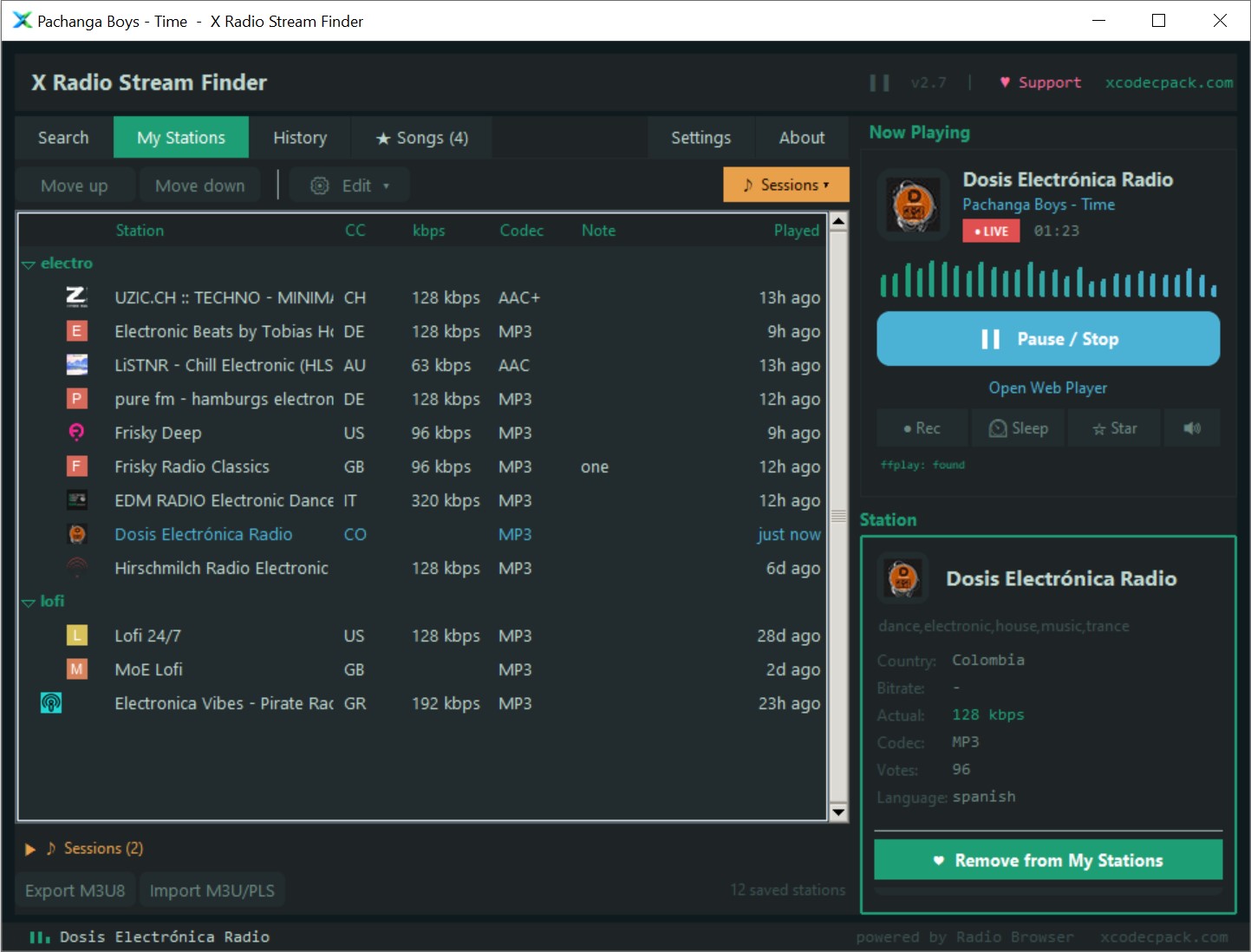Click the pure fm red P icon
This screenshot has width=1251, height=952.
76,399
